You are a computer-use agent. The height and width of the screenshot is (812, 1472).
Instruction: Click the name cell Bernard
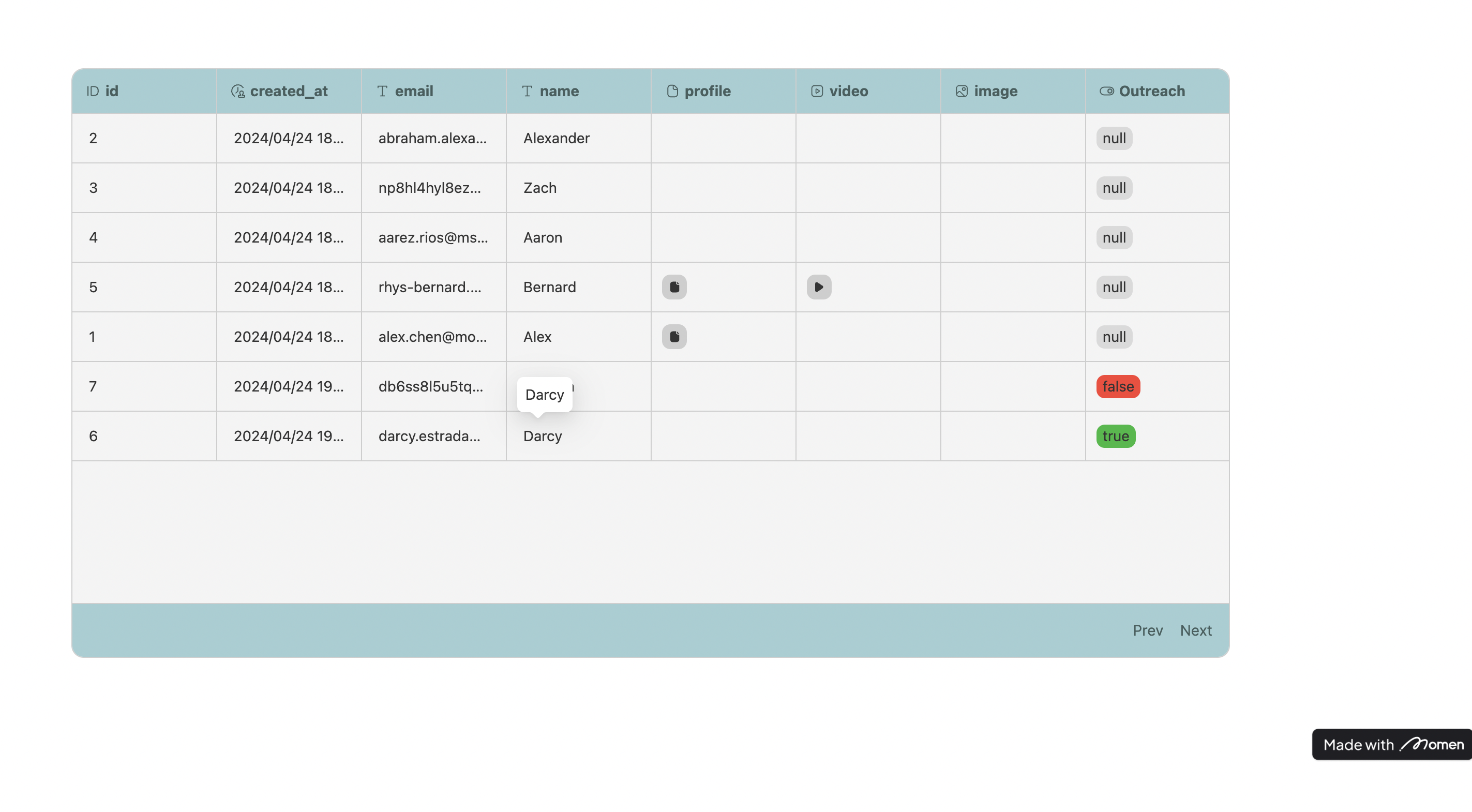pos(579,287)
